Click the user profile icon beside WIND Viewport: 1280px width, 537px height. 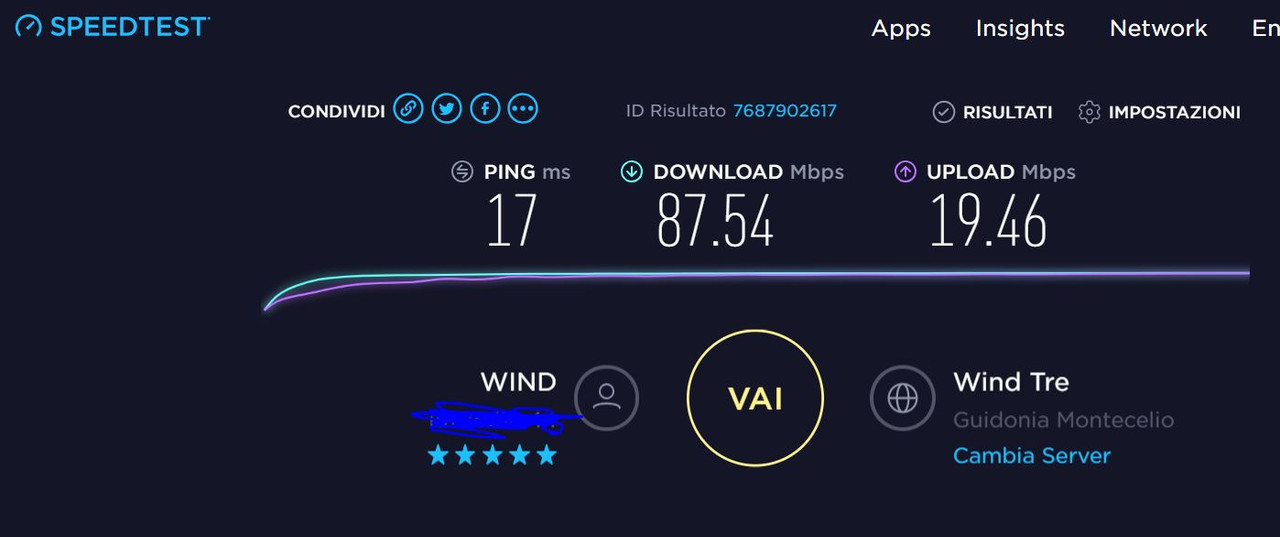click(606, 398)
